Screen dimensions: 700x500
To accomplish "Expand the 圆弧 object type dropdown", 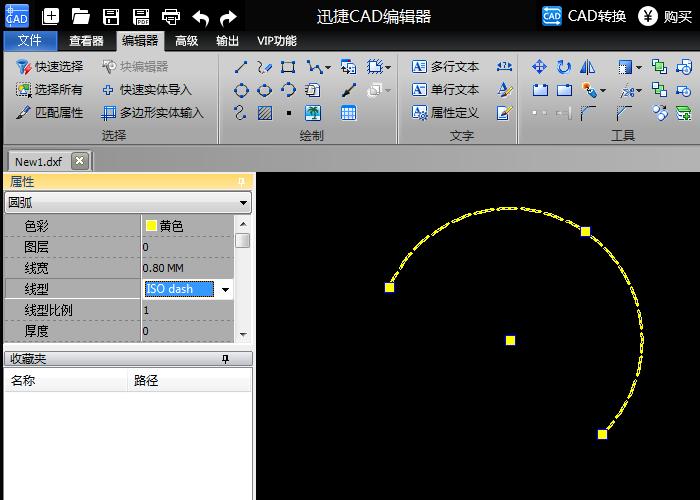I will coord(244,203).
